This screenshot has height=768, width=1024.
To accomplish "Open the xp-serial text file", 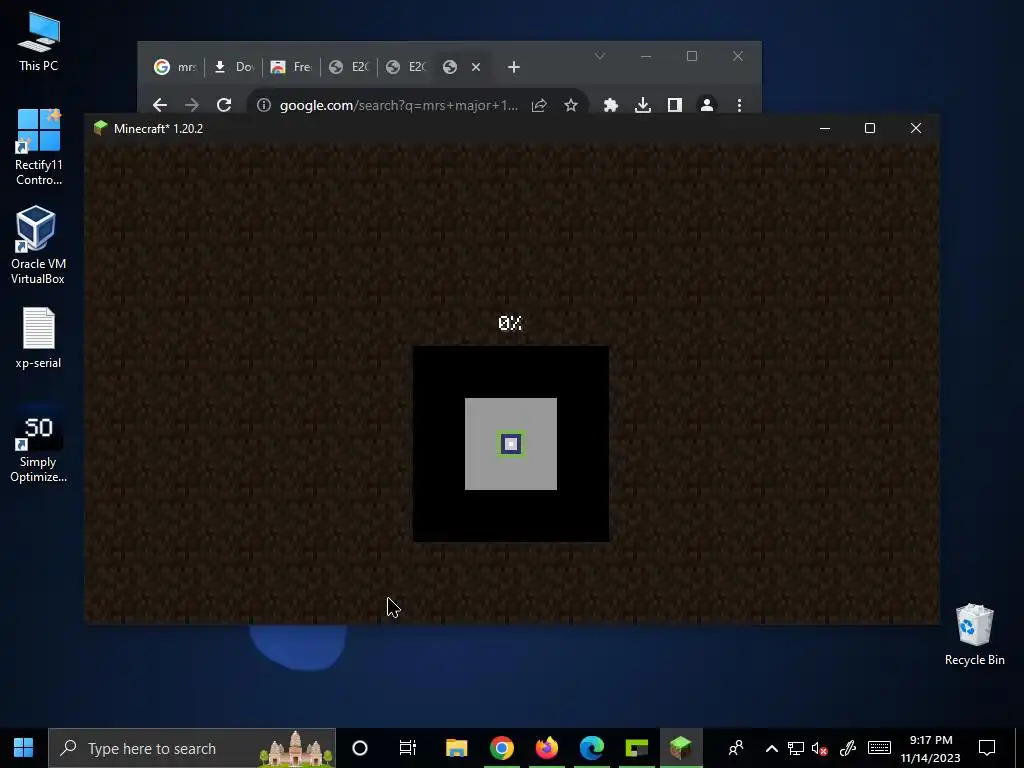I will (39, 338).
